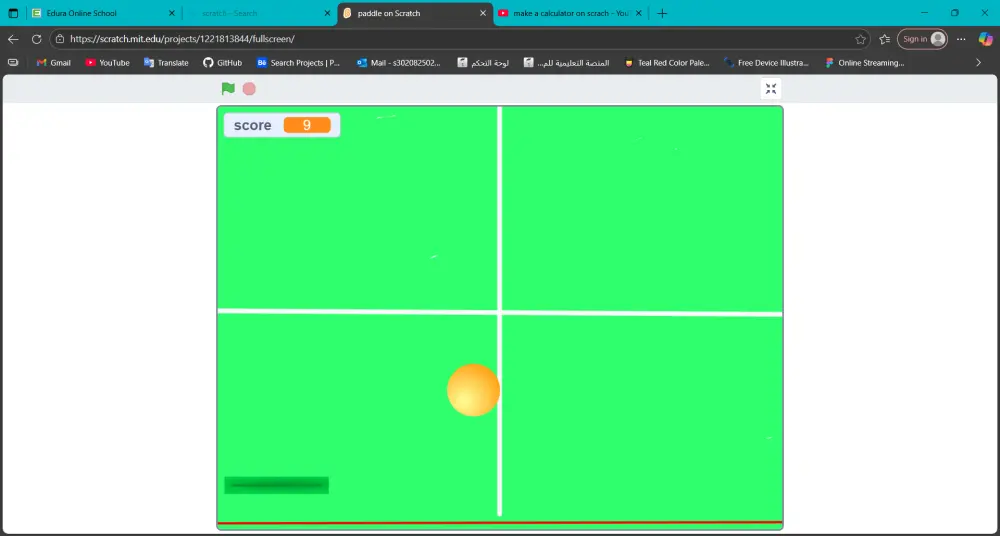The width and height of the screenshot is (1000, 536).
Task: Open the Search Projects bookmark
Action: (x=298, y=63)
